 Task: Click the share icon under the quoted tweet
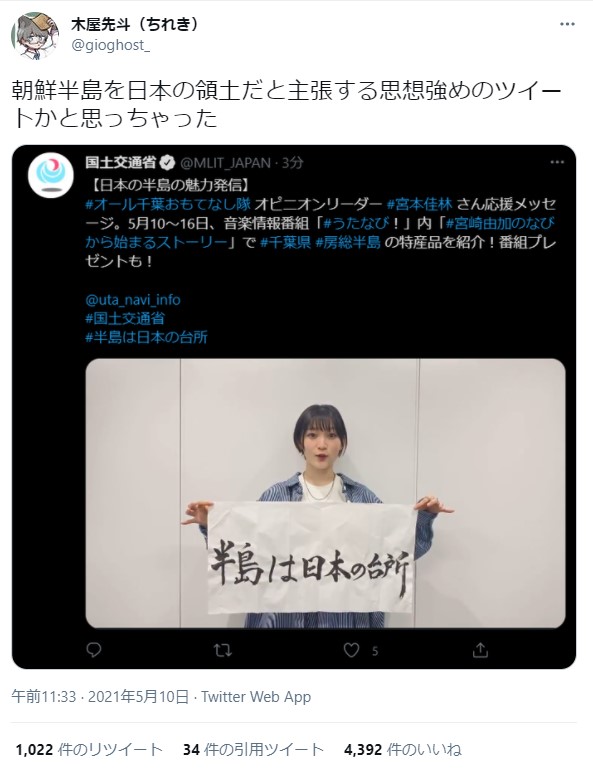(x=480, y=650)
